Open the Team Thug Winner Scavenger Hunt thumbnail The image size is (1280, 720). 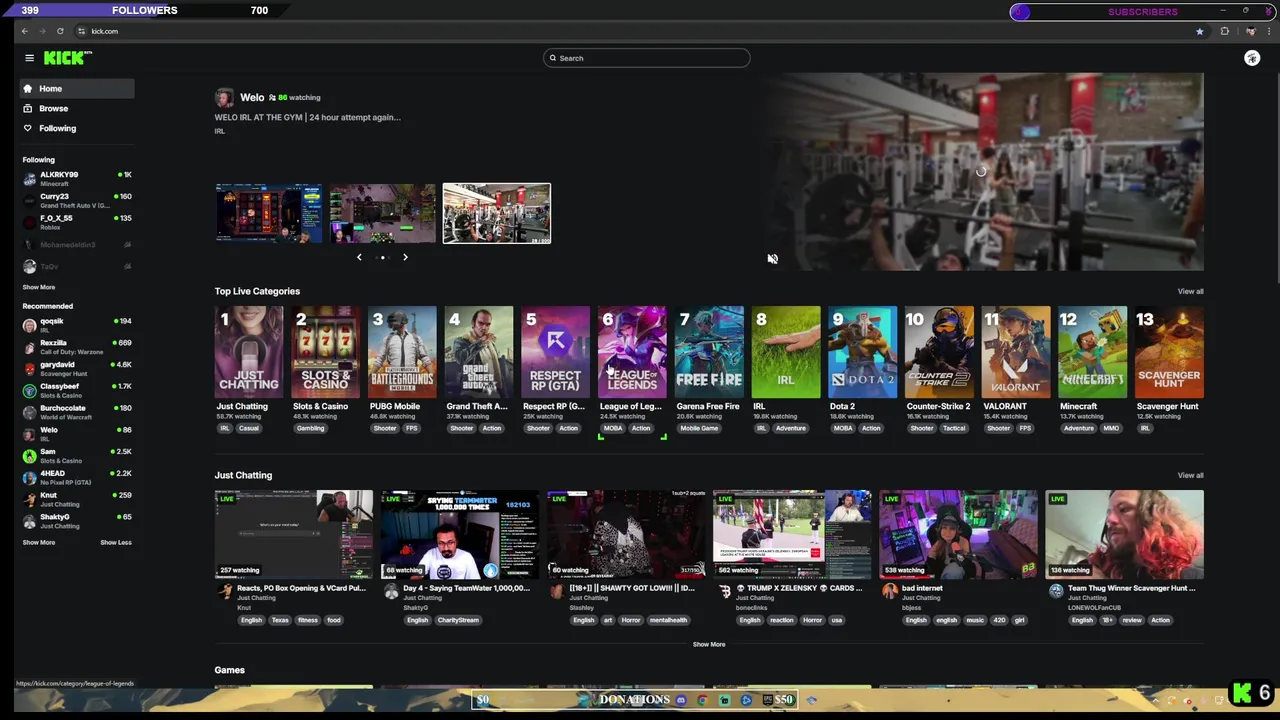pos(1125,534)
